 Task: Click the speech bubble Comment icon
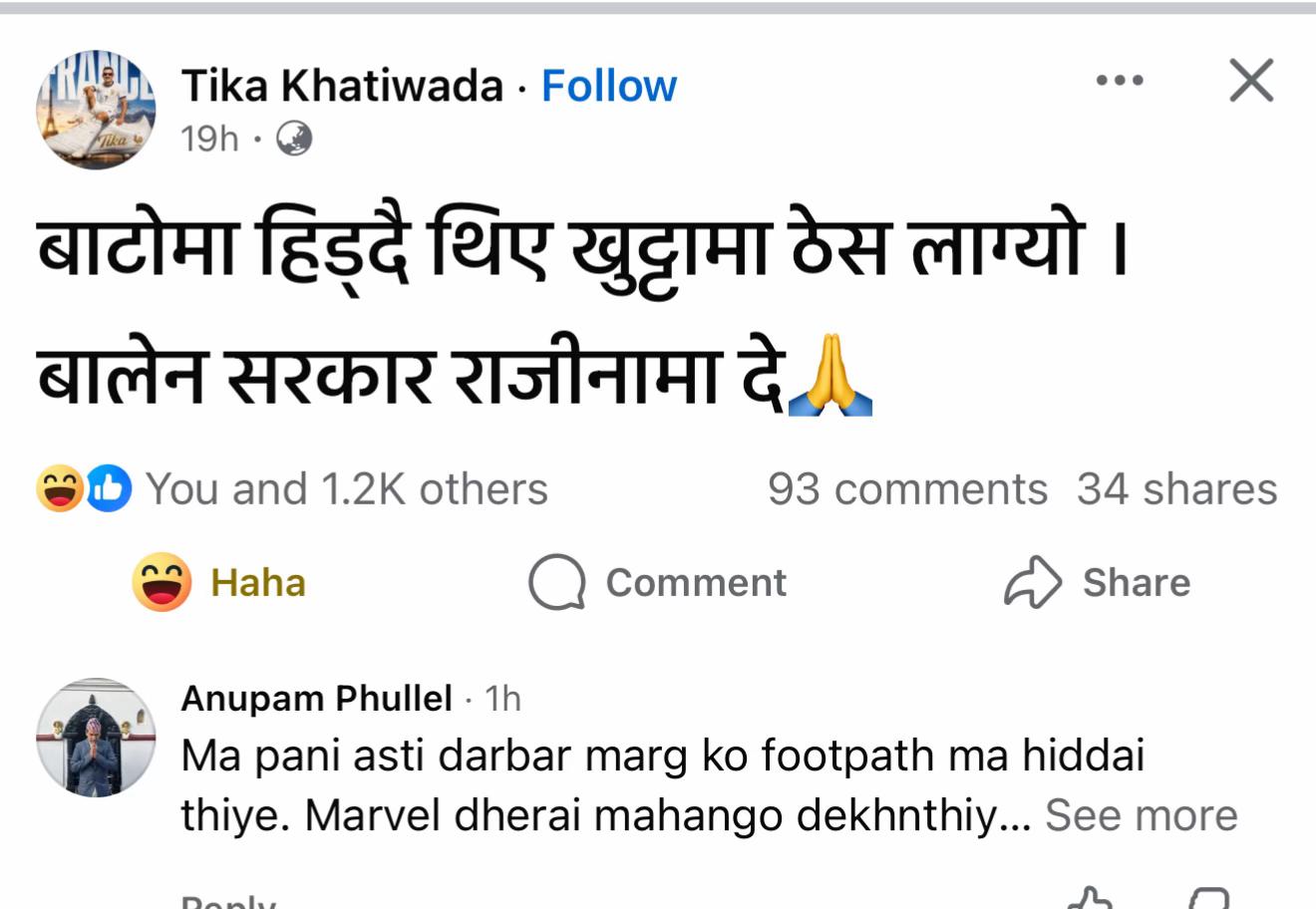pyautogui.click(x=556, y=582)
